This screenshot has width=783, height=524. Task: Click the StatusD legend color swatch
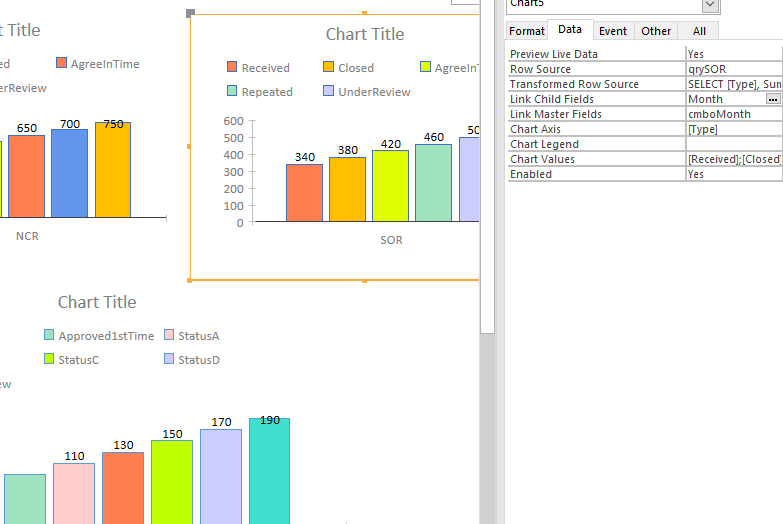[x=169, y=358]
